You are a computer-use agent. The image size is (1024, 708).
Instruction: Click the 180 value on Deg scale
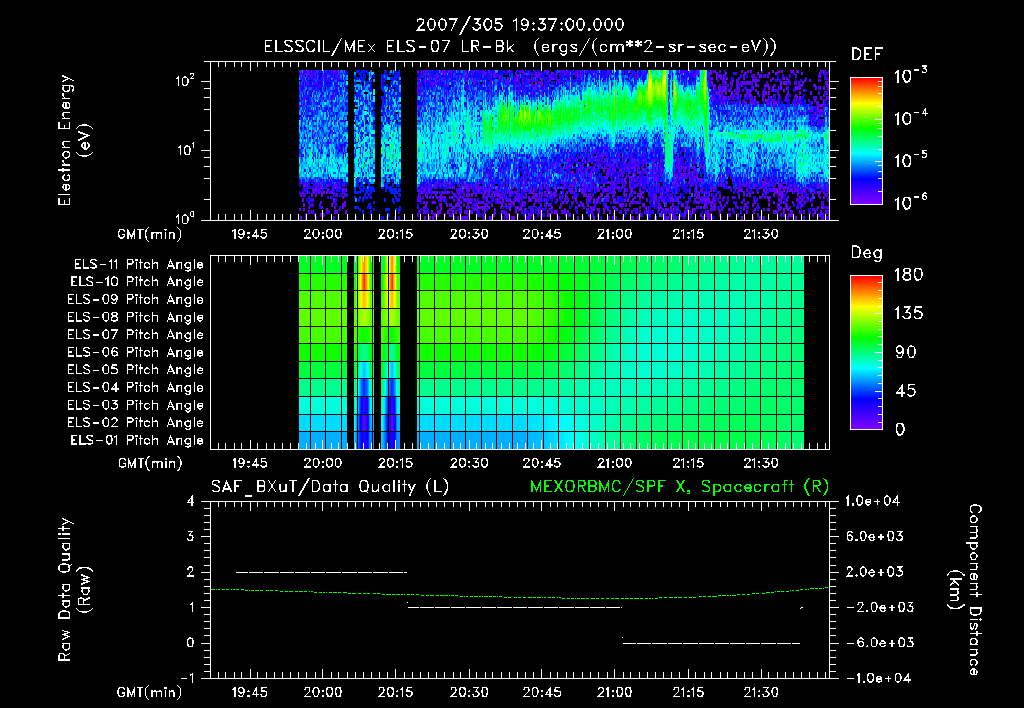[x=908, y=275]
